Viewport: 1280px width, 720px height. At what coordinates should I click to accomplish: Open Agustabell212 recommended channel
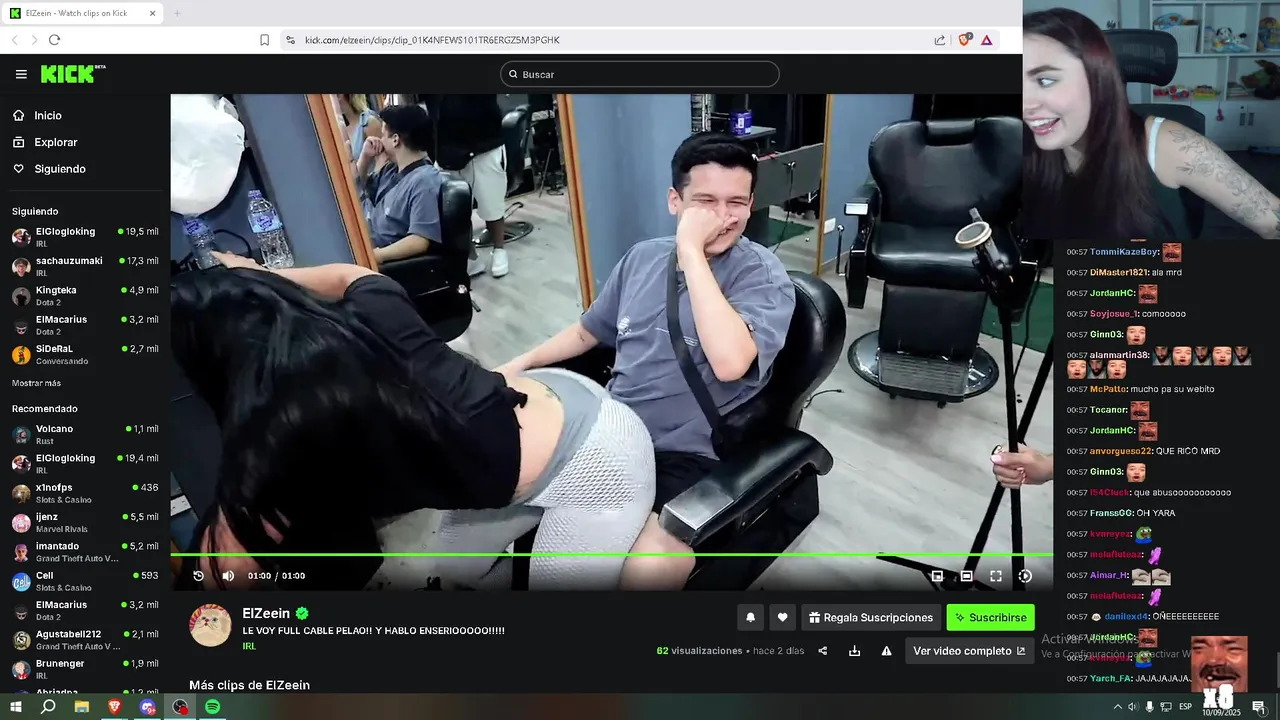pyautogui.click(x=85, y=639)
